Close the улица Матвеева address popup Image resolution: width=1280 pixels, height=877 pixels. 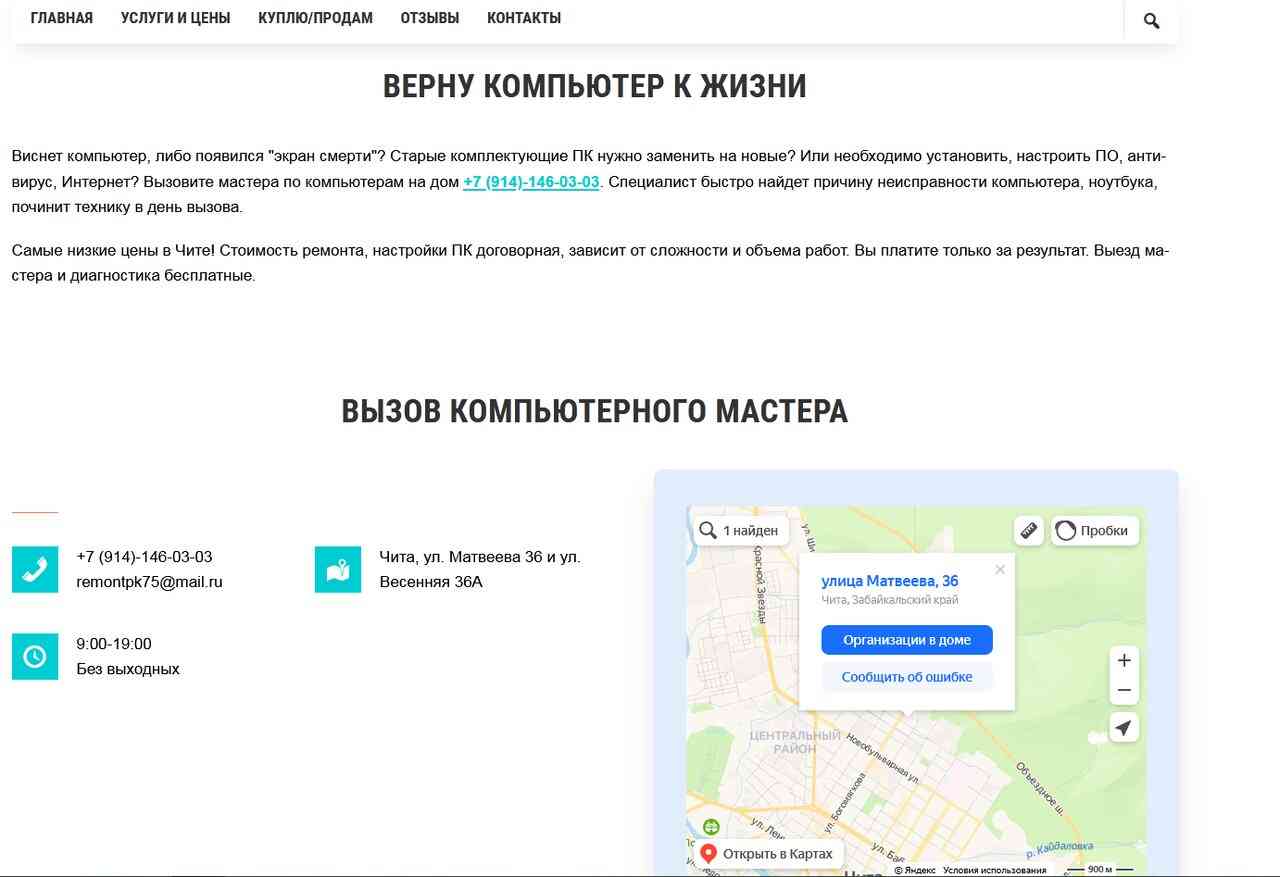[x=999, y=570]
